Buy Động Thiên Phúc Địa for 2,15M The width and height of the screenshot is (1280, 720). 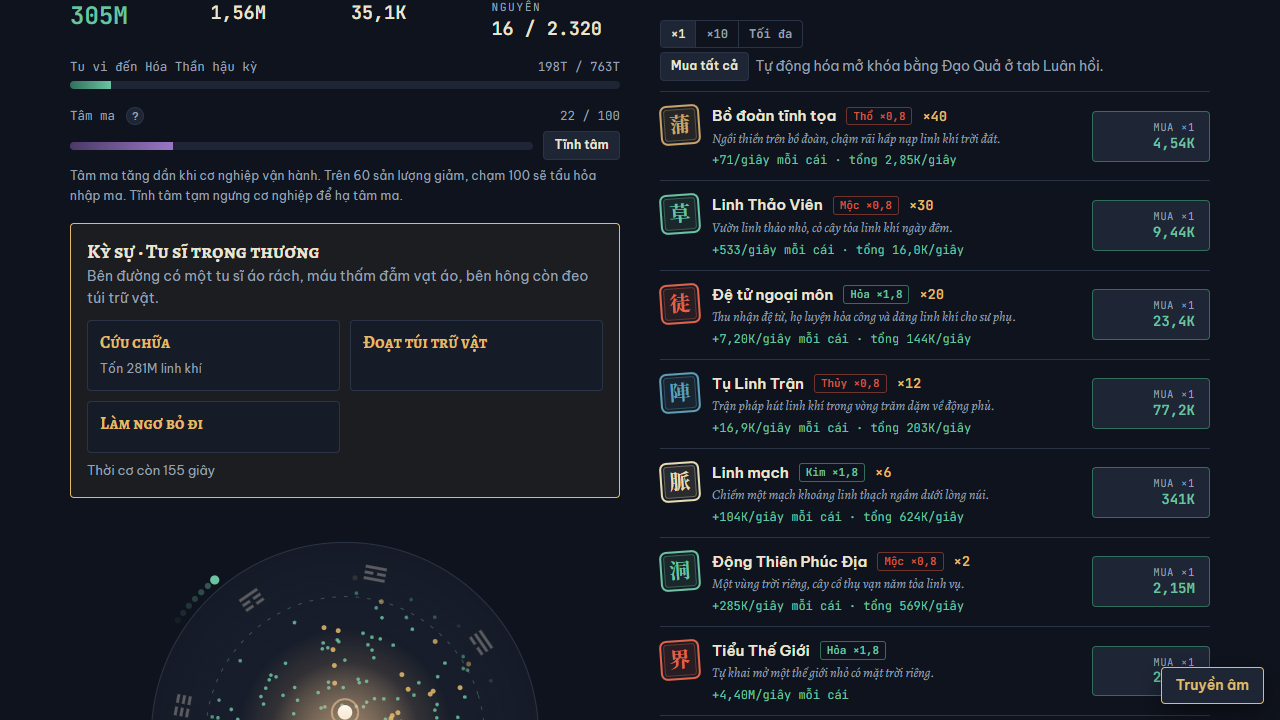[1151, 581]
